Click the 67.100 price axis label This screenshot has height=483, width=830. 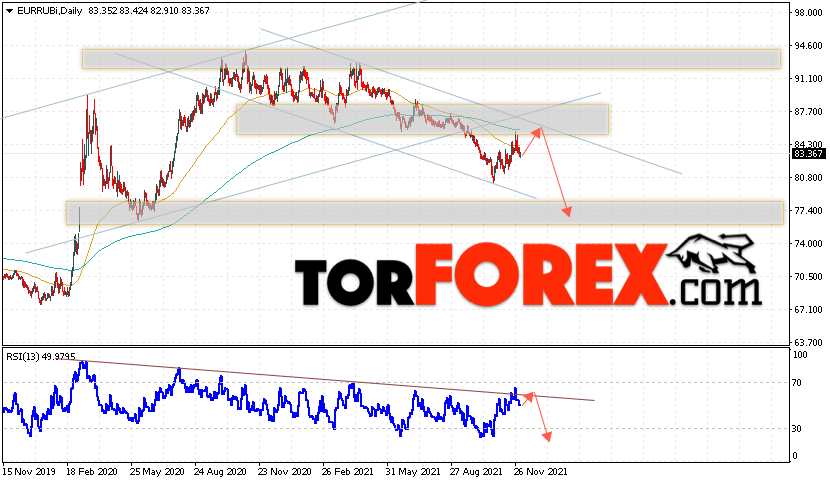point(808,309)
